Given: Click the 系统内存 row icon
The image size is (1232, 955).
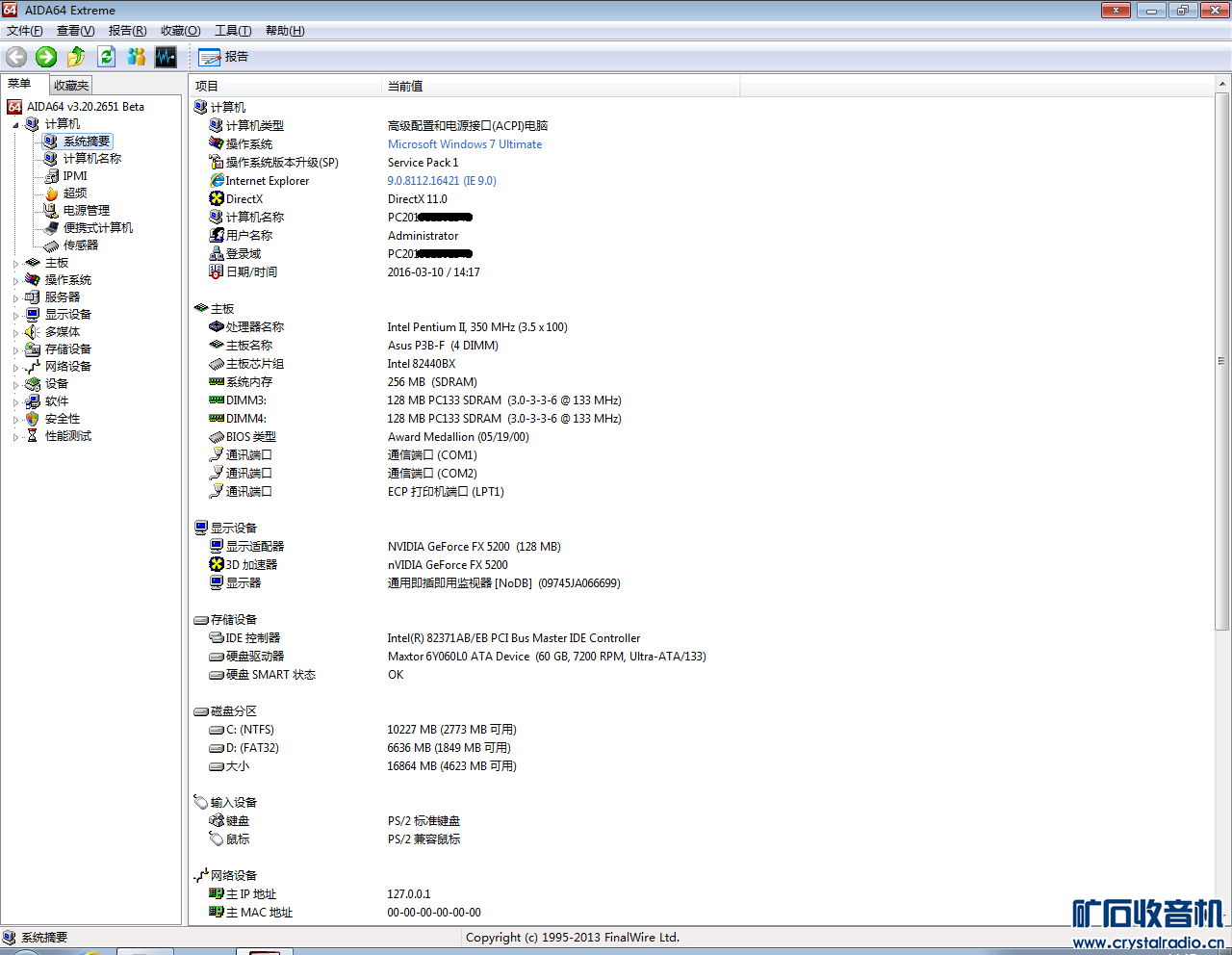Looking at the screenshot, I should coord(217,382).
